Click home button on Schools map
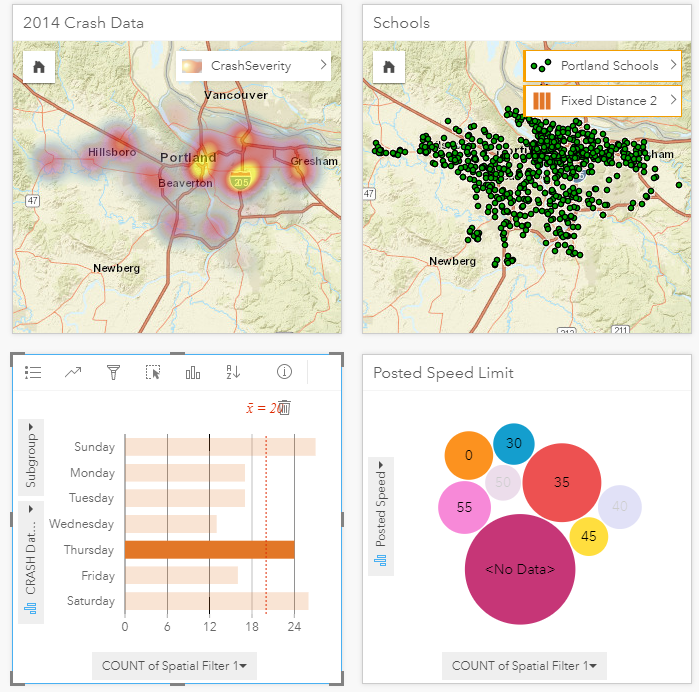The width and height of the screenshot is (699, 692). click(389, 67)
